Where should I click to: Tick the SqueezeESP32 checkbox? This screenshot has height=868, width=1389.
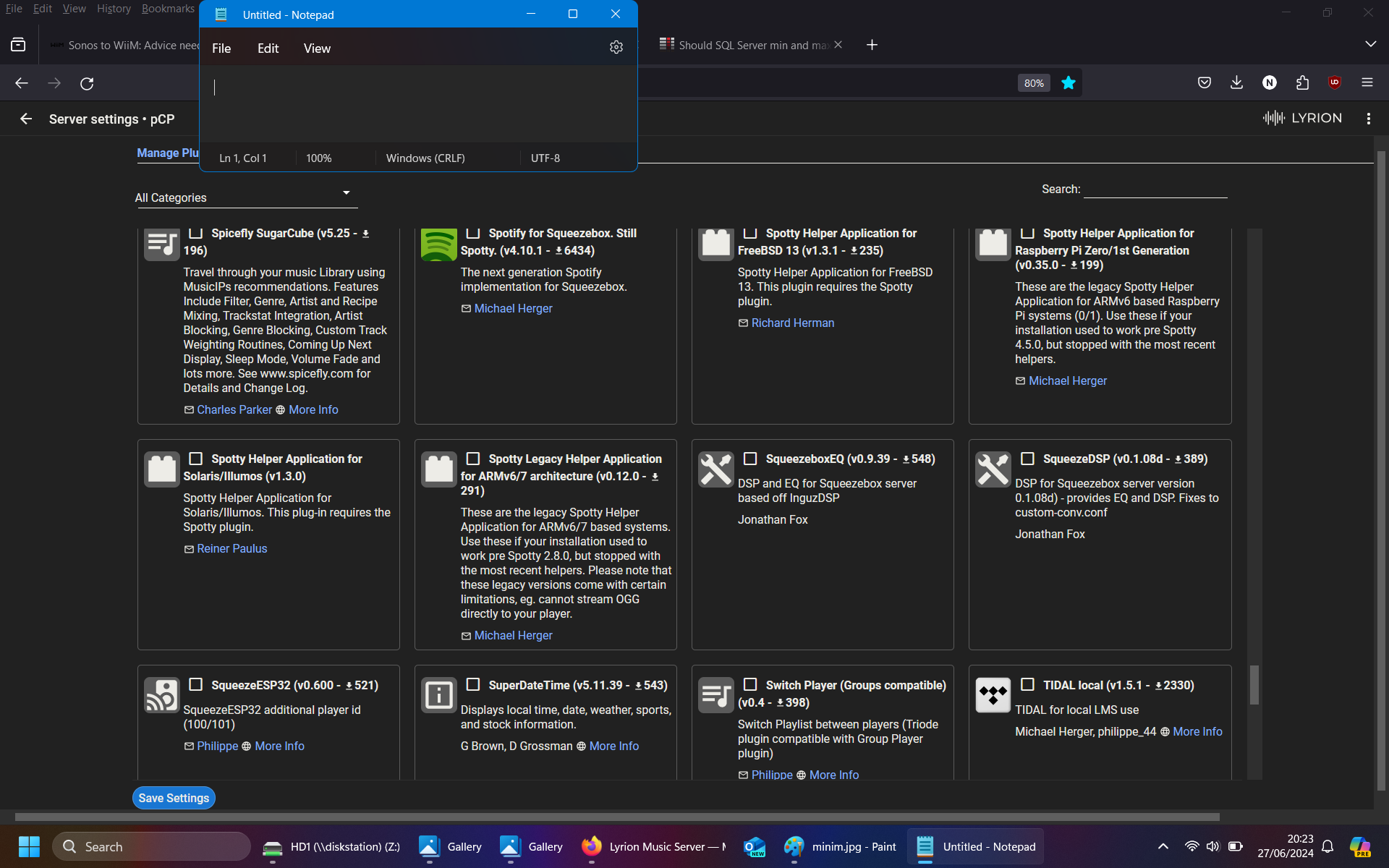195,684
